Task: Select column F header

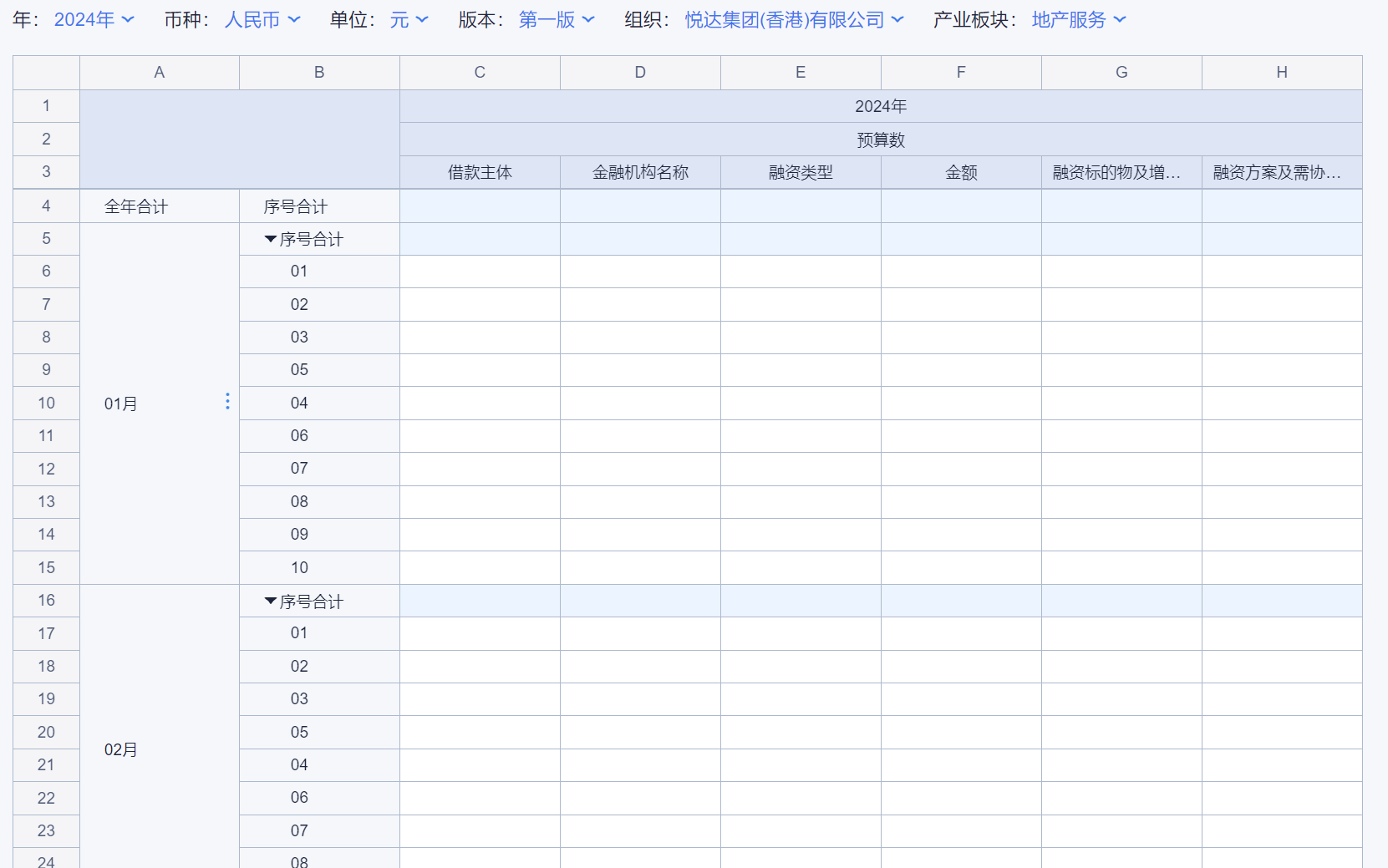Action: (961, 73)
